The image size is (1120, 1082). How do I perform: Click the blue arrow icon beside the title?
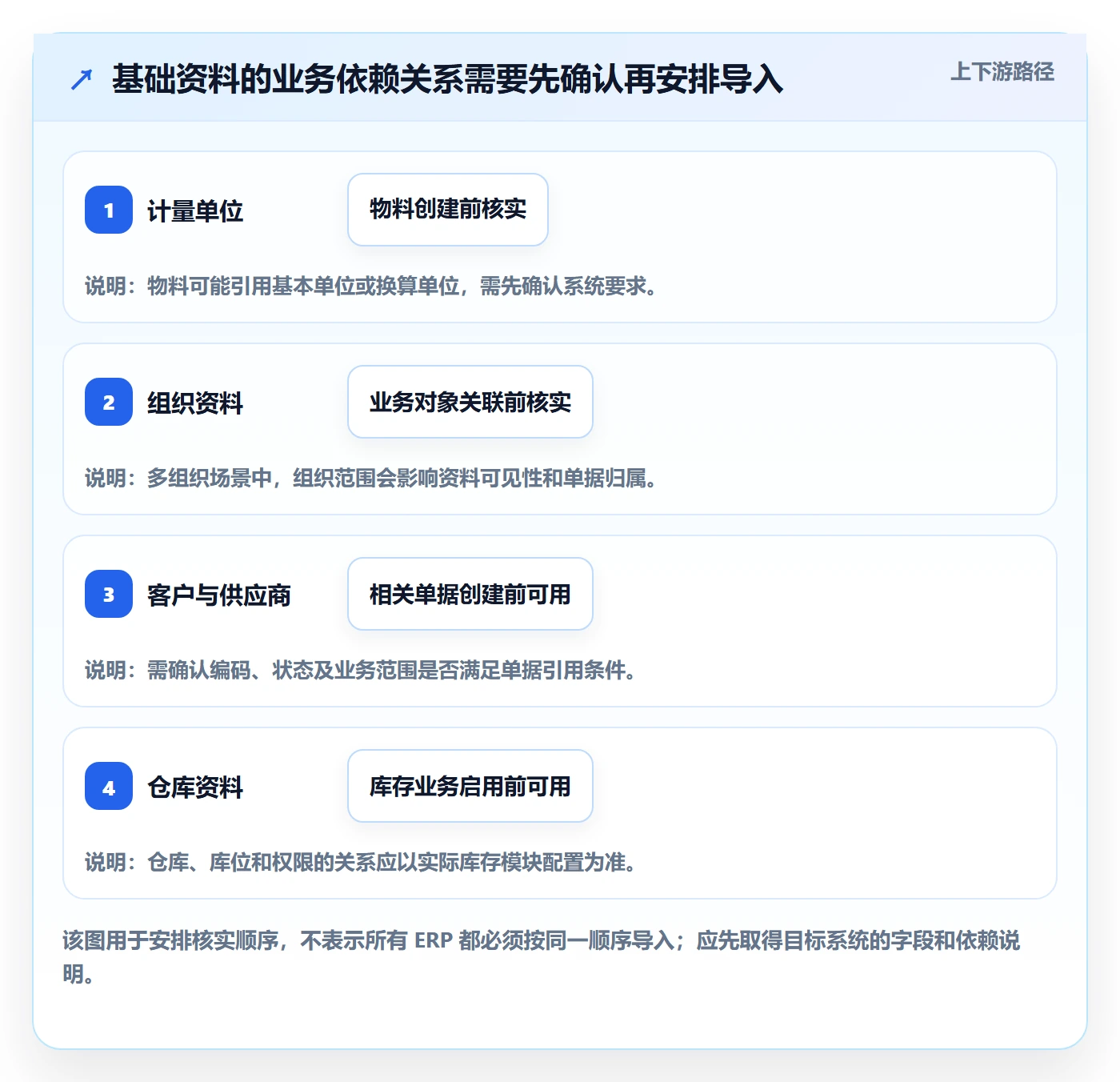82,79
